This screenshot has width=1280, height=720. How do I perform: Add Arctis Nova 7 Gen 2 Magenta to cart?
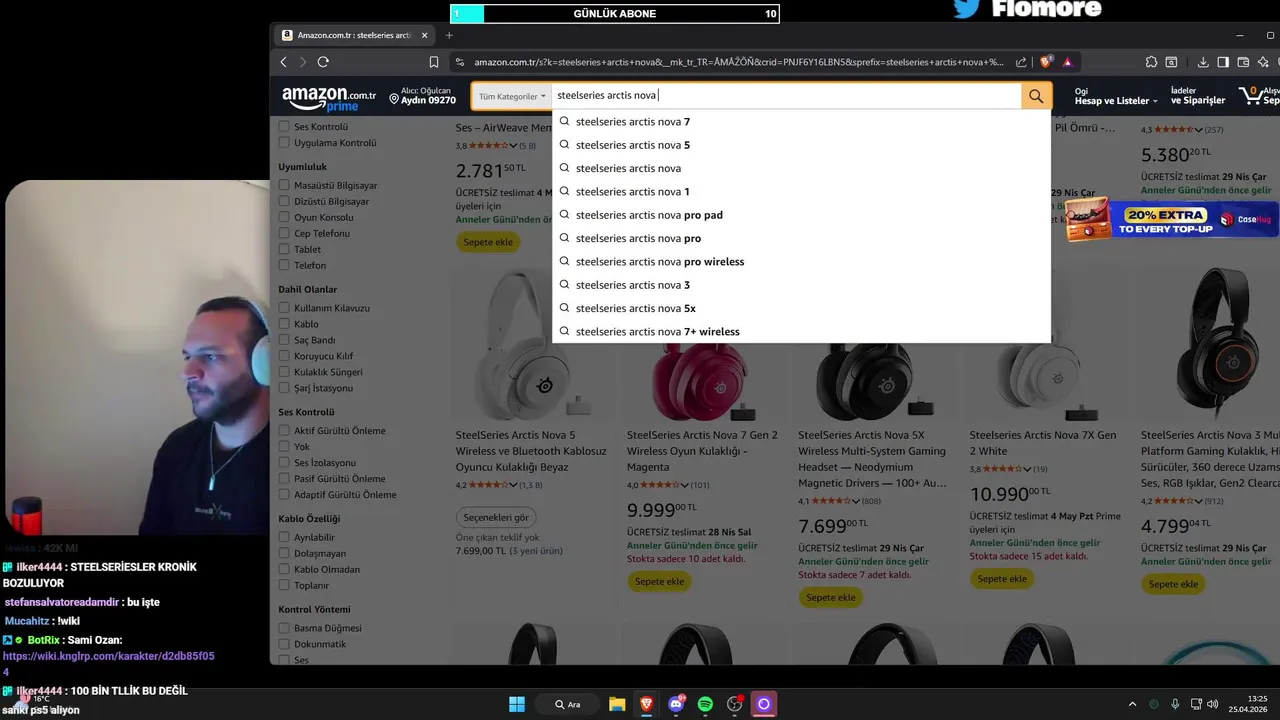click(660, 581)
